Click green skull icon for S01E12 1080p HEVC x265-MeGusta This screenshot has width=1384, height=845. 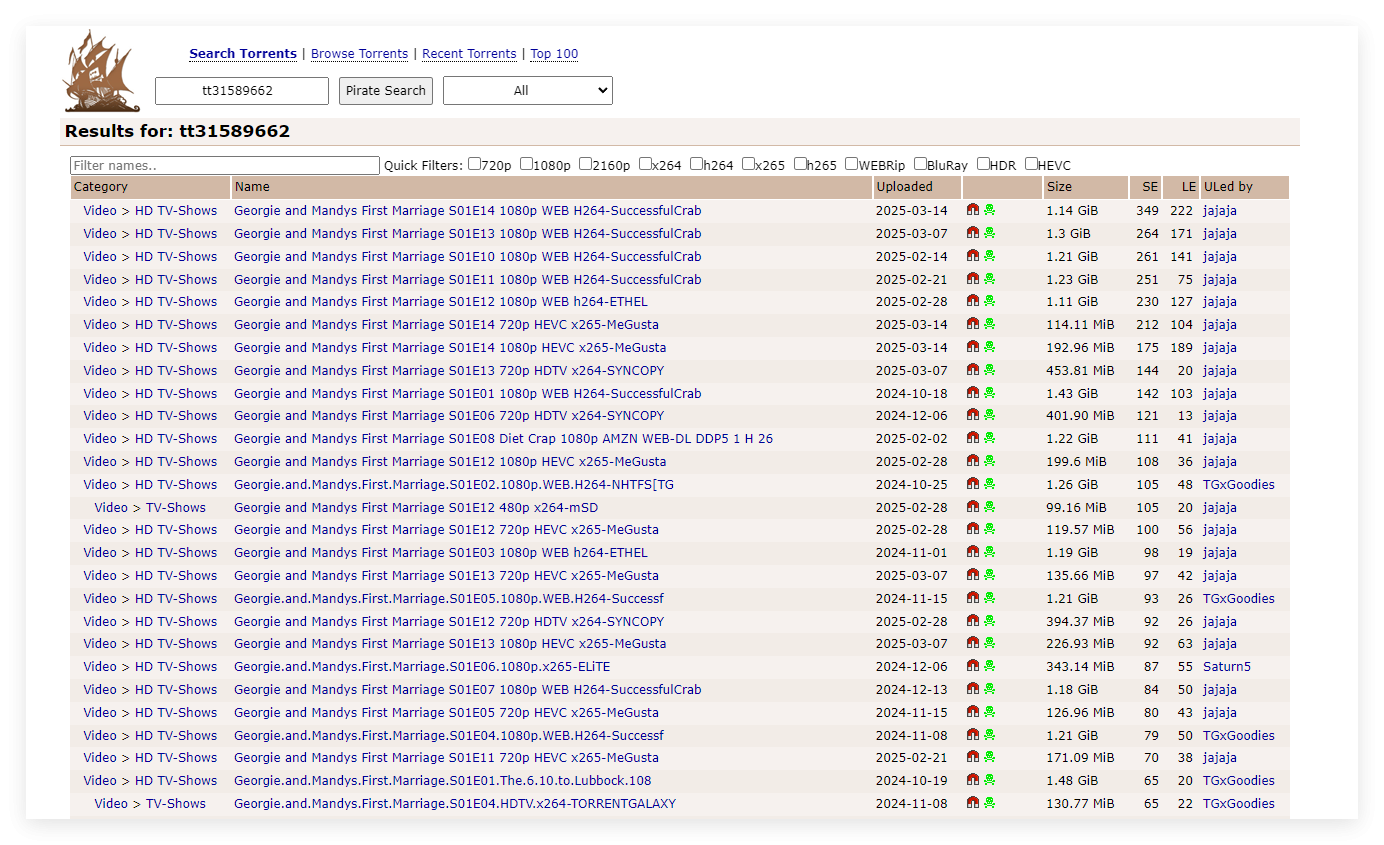coord(990,461)
